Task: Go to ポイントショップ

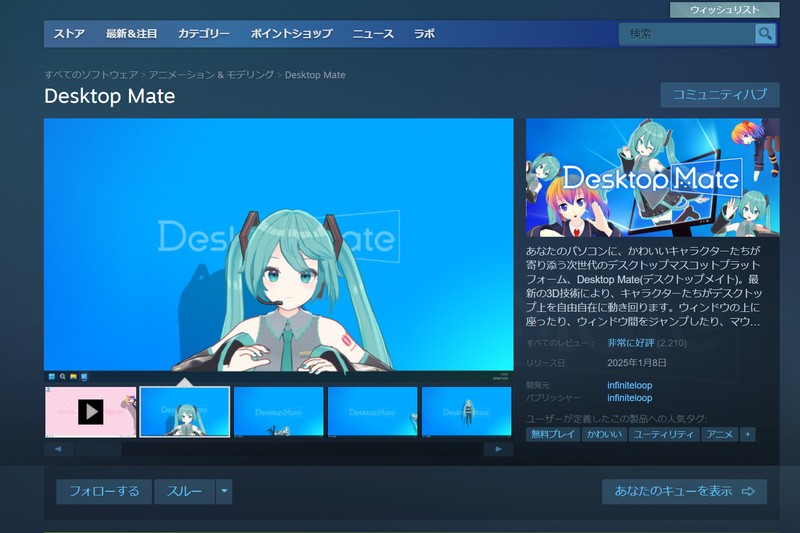Action: (291, 34)
